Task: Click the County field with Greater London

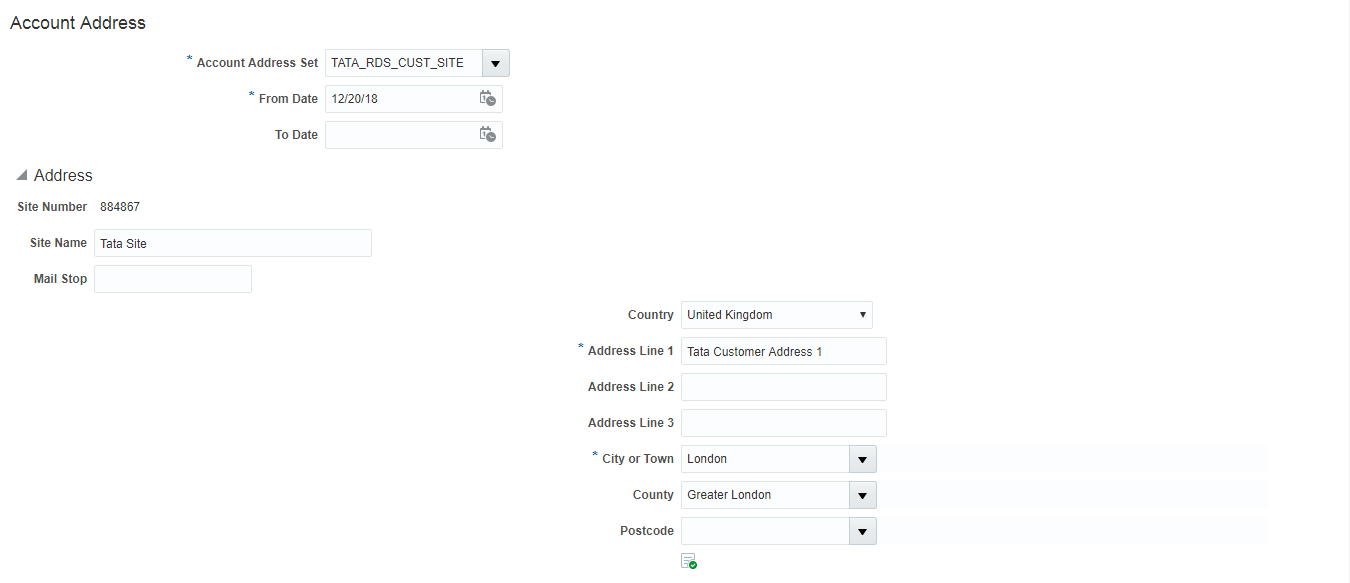Action: pos(765,495)
